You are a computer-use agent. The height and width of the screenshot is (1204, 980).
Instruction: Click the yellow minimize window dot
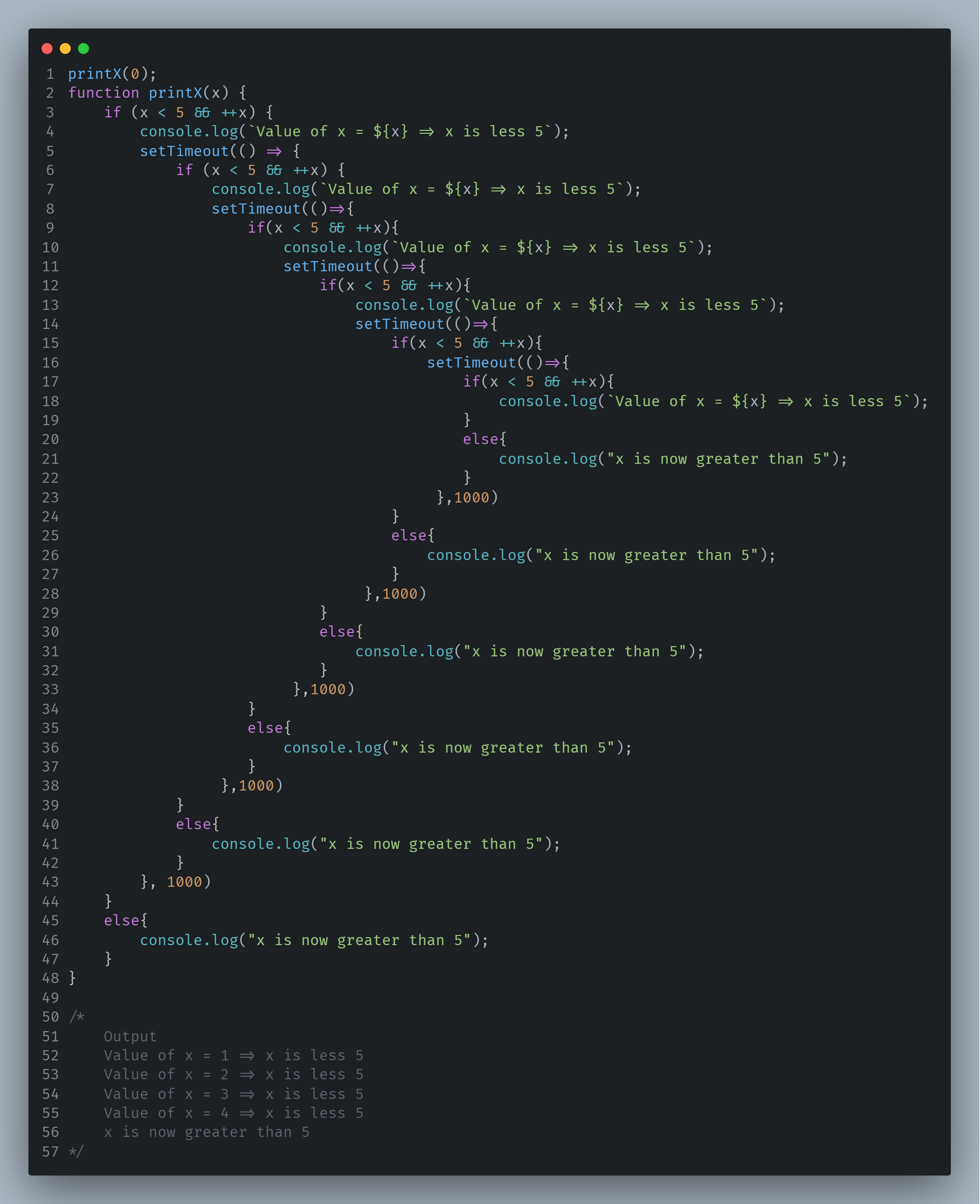pyautogui.click(x=65, y=48)
